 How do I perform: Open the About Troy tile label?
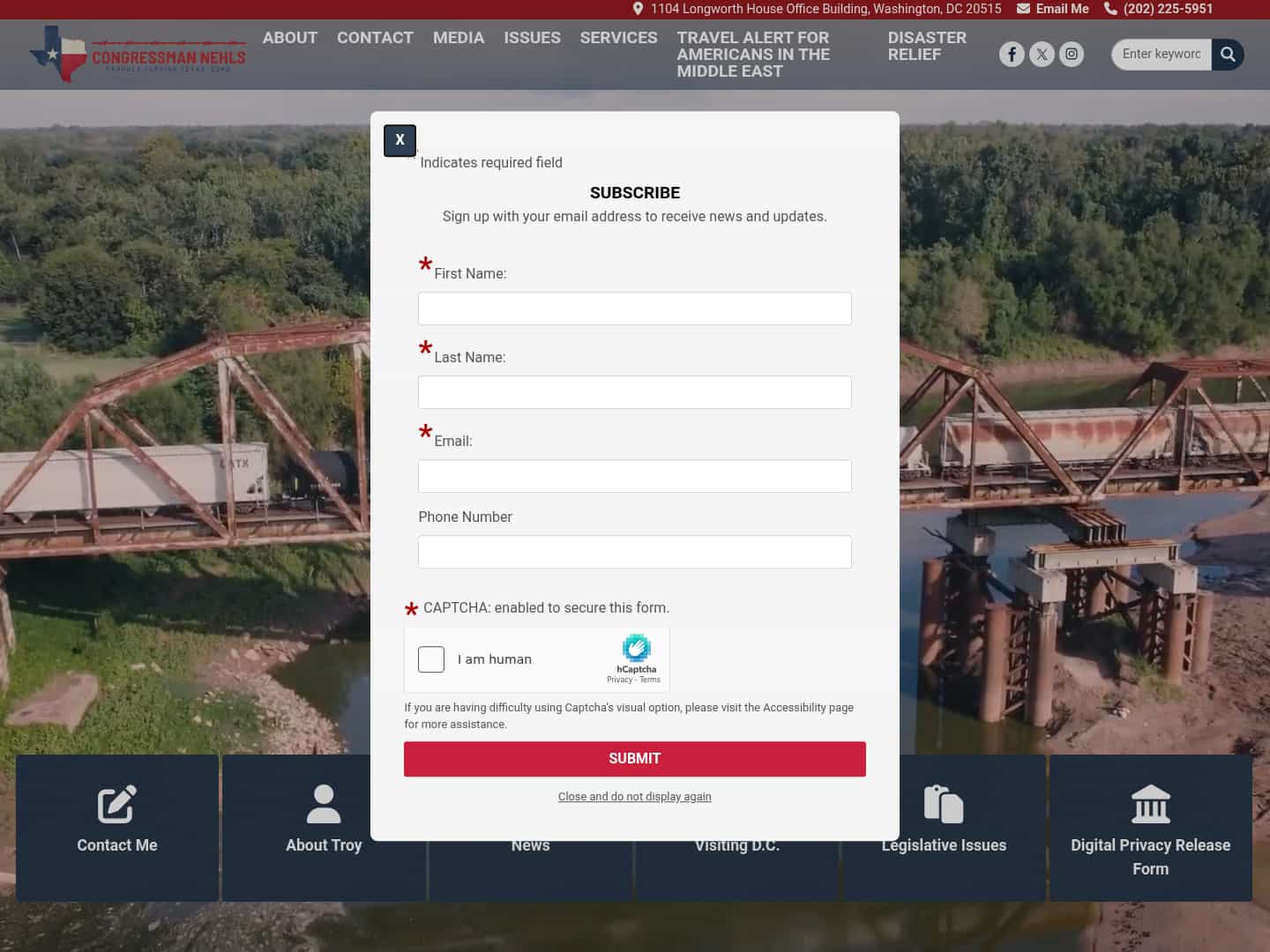pos(324,845)
